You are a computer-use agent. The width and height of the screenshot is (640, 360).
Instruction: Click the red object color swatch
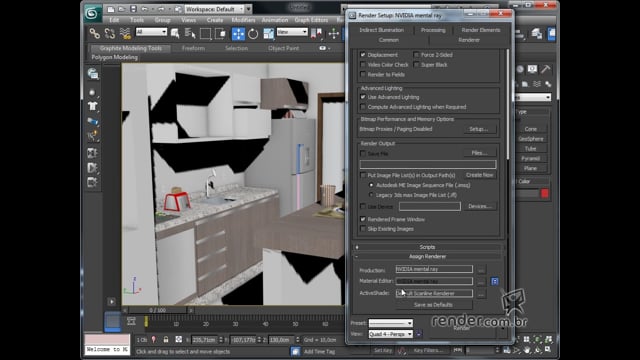pyautogui.click(x=544, y=193)
